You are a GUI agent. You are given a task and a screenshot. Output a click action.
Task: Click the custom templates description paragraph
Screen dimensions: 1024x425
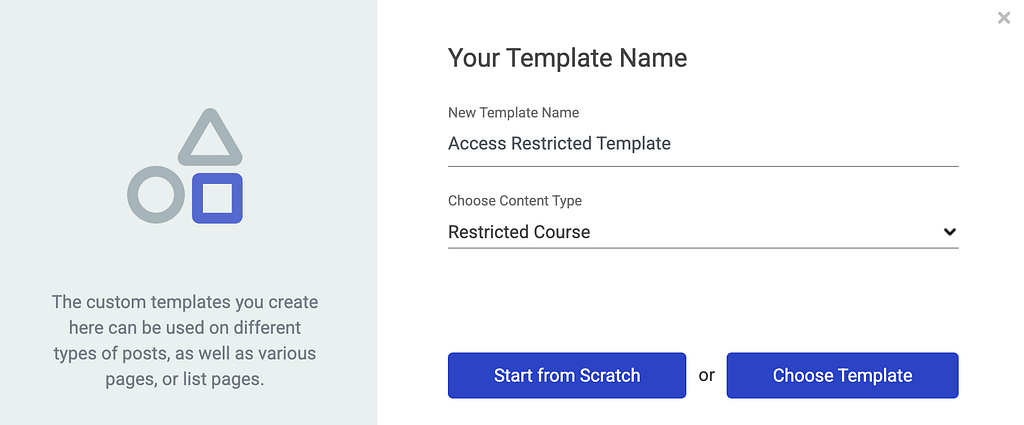185,340
